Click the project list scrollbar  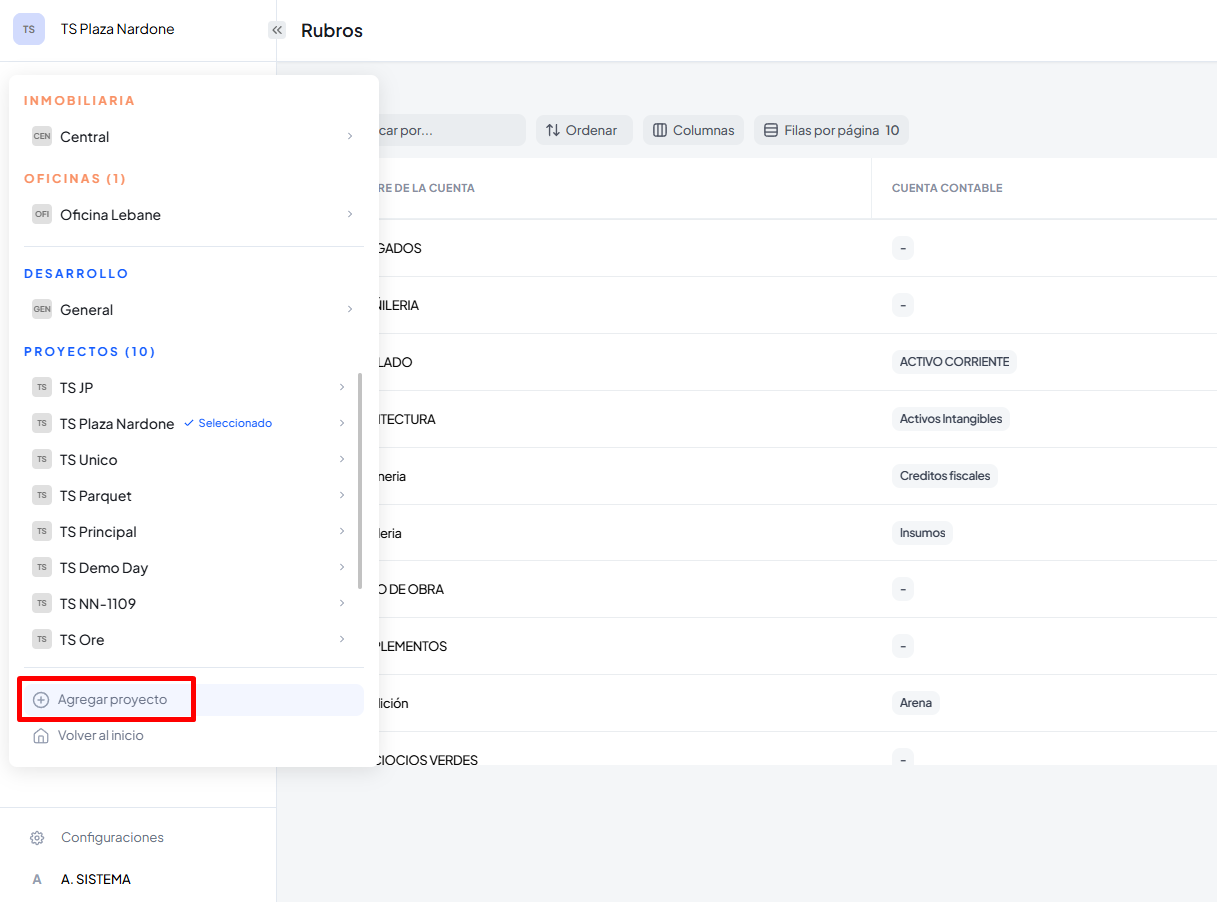359,480
